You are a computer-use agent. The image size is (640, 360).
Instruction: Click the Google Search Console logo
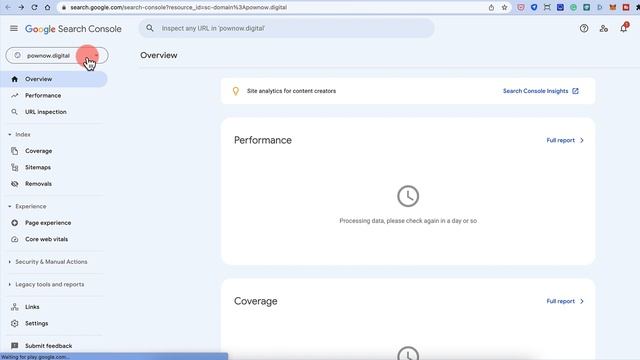pyautogui.click(x=73, y=29)
